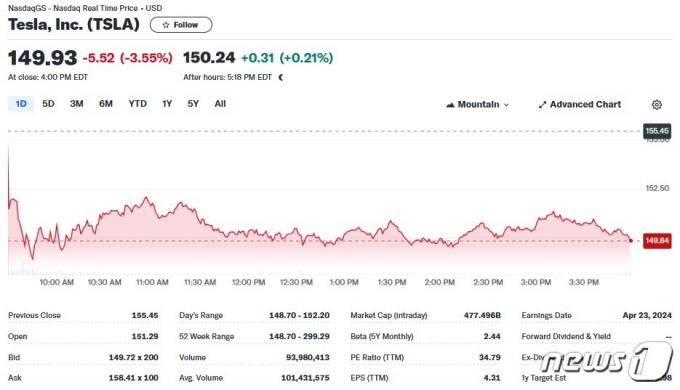Viewport: 680px width, 390px height.
Task: Click the Ask value 158.41 x 100
Action: pos(133,378)
